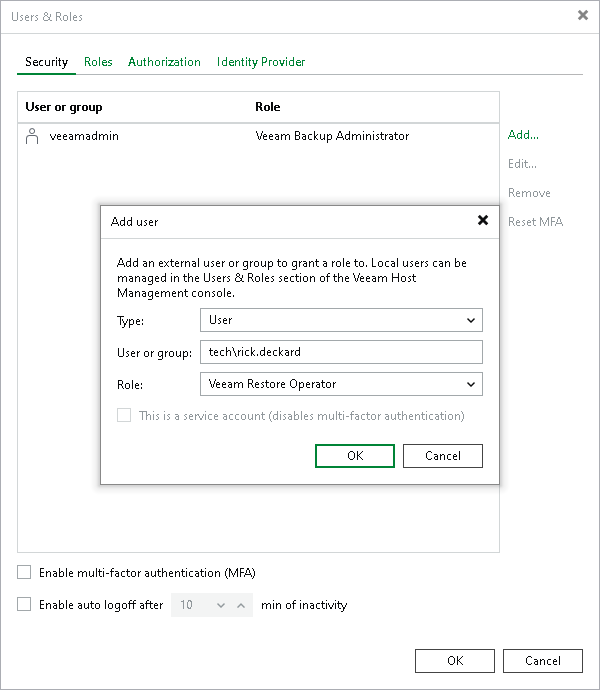Open the Type dropdown
Viewport: 600px width, 690px height.
tap(341, 320)
